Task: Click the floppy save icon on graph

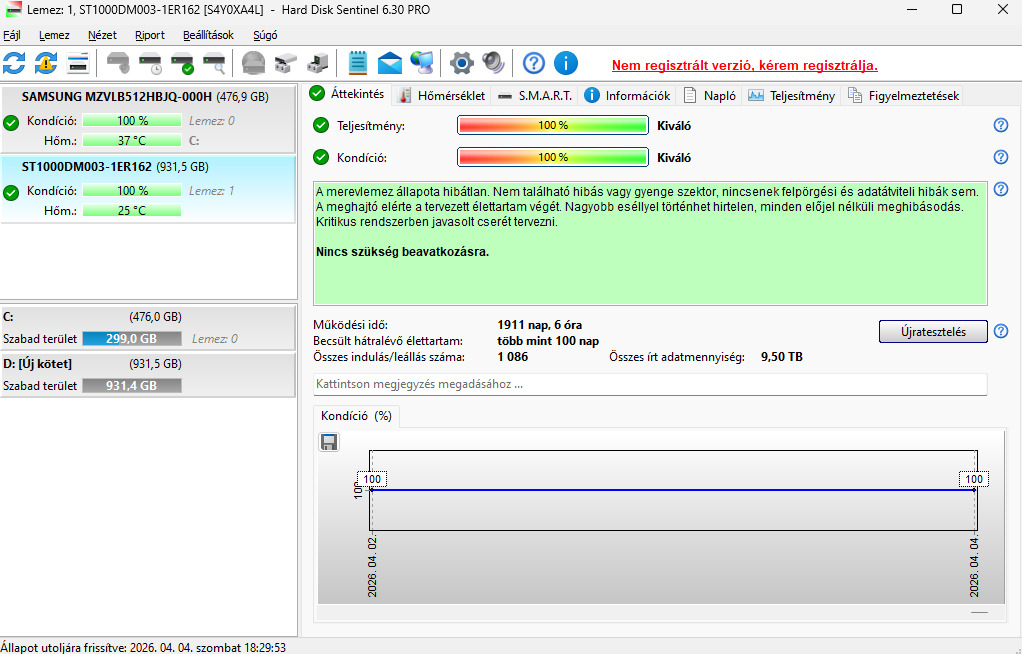Action: 329,442
